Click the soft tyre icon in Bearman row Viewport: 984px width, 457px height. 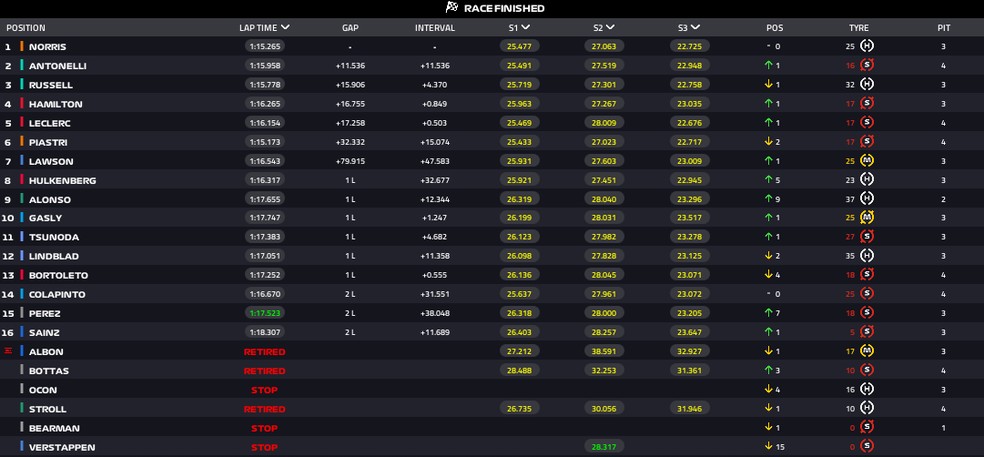867,427
